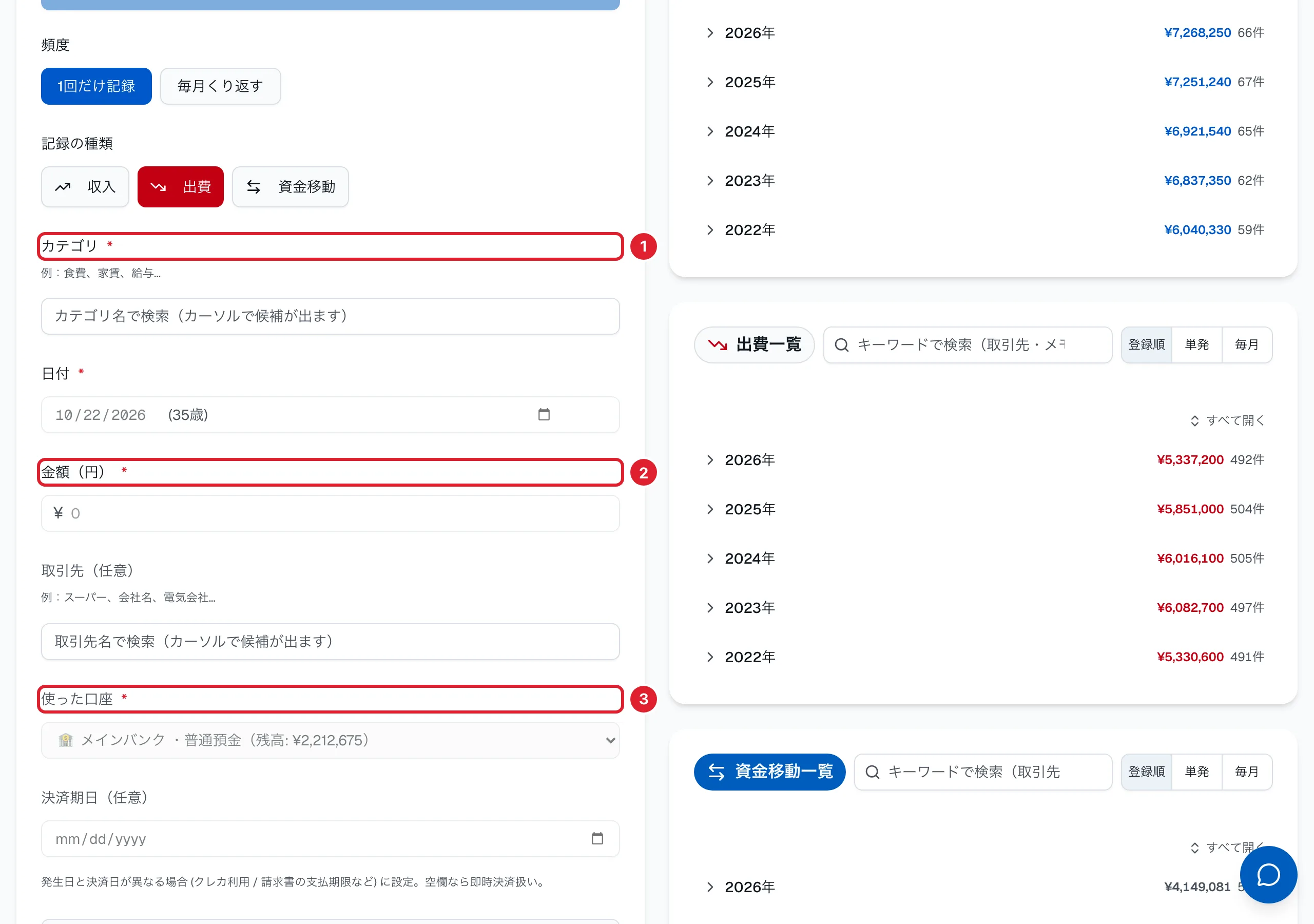Choose 資金移動 record type
1314x924 pixels.
click(290, 187)
